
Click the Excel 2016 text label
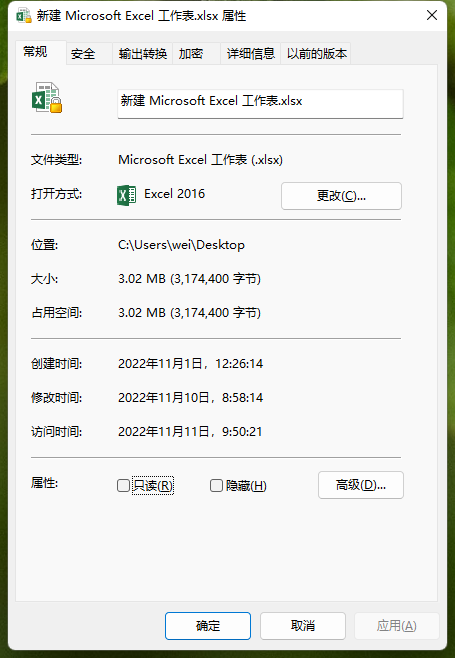pyautogui.click(x=175, y=193)
